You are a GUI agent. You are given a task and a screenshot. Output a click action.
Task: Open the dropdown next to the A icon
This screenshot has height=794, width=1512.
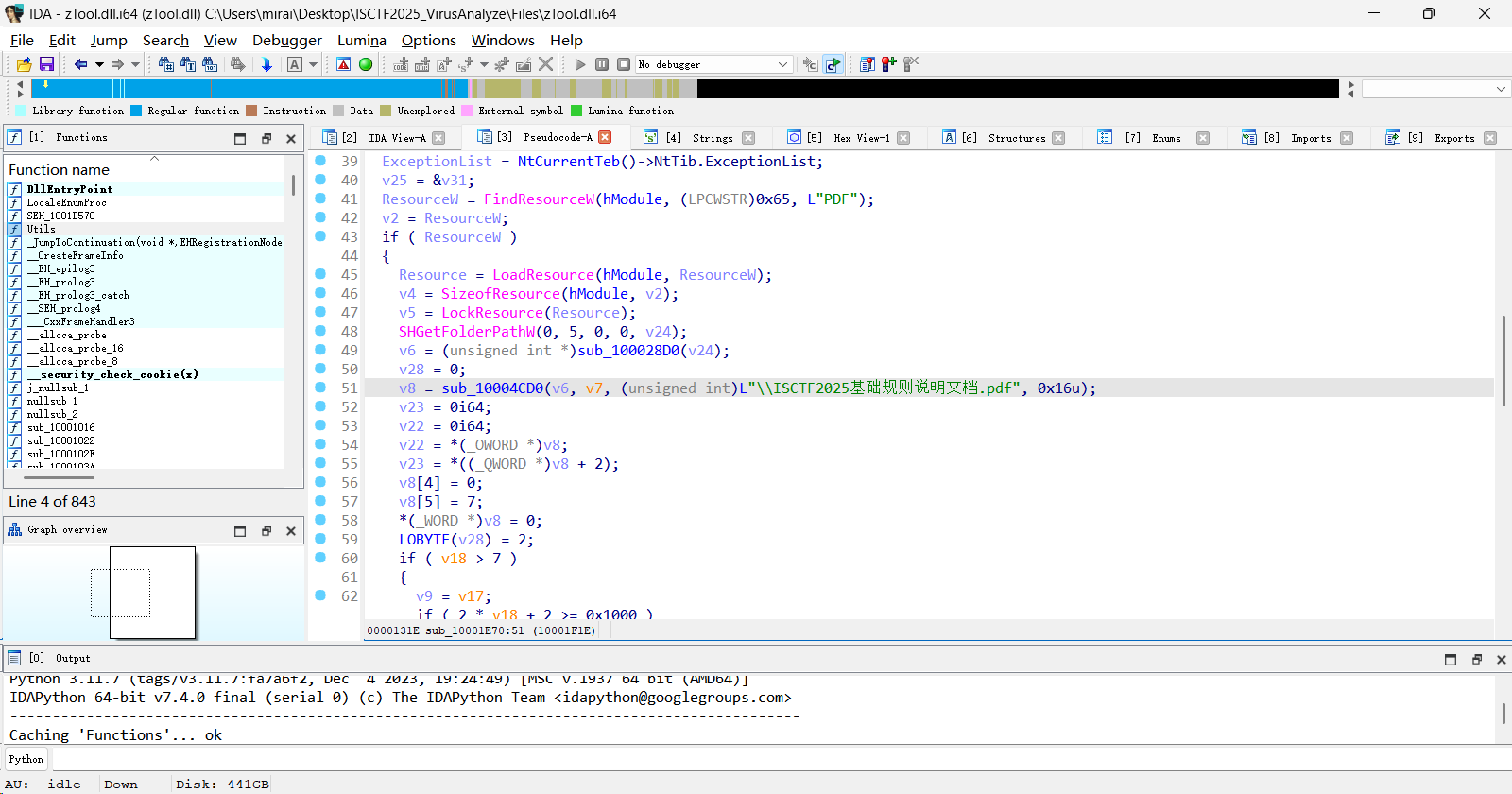[313, 64]
